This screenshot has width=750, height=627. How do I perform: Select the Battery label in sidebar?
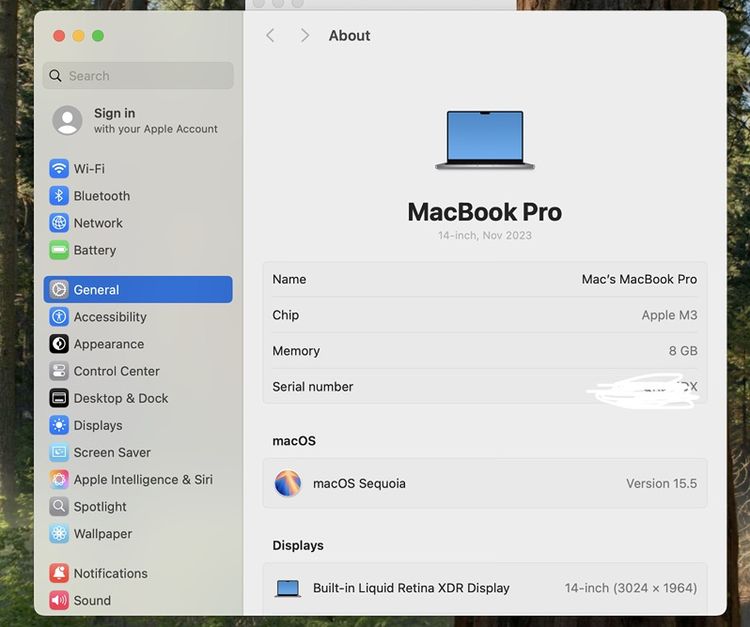pyautogui.click(x=95, y=250)
